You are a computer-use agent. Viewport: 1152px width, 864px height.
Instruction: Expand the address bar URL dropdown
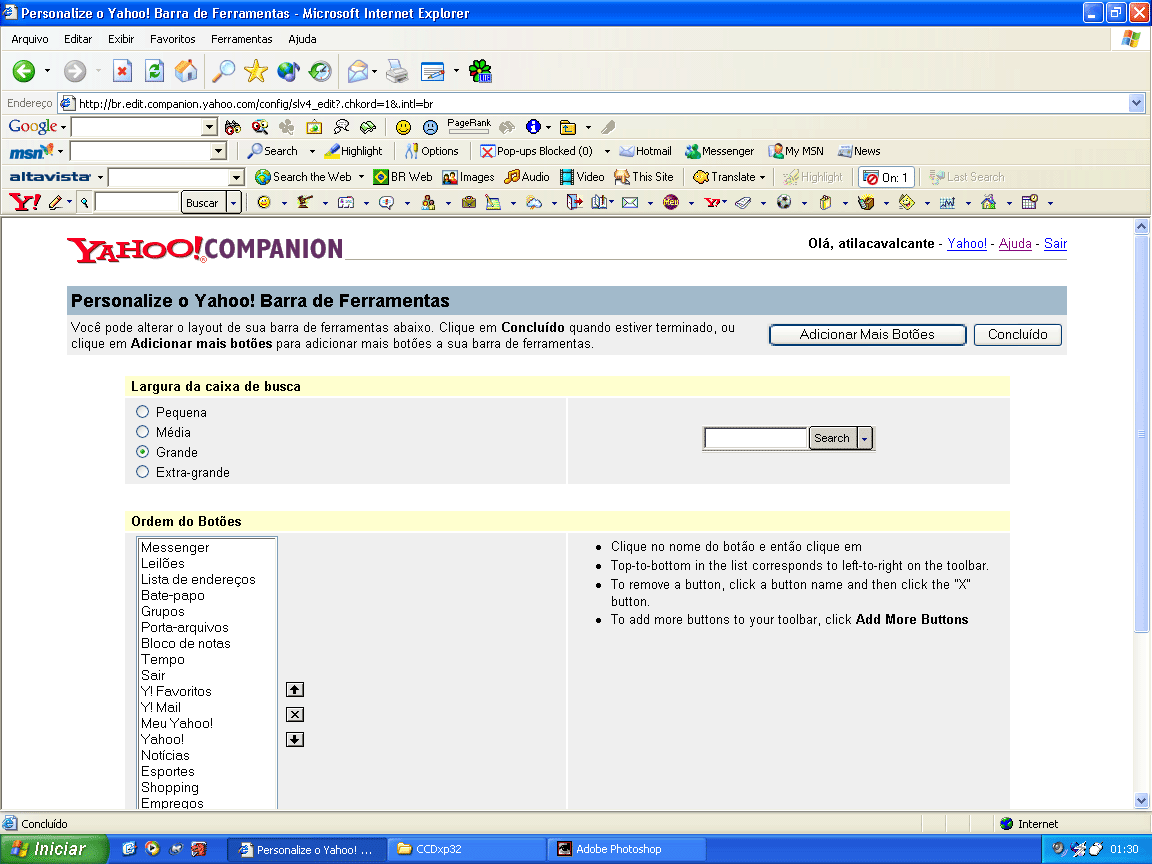pyautogui.click(x=1137, y=103)
